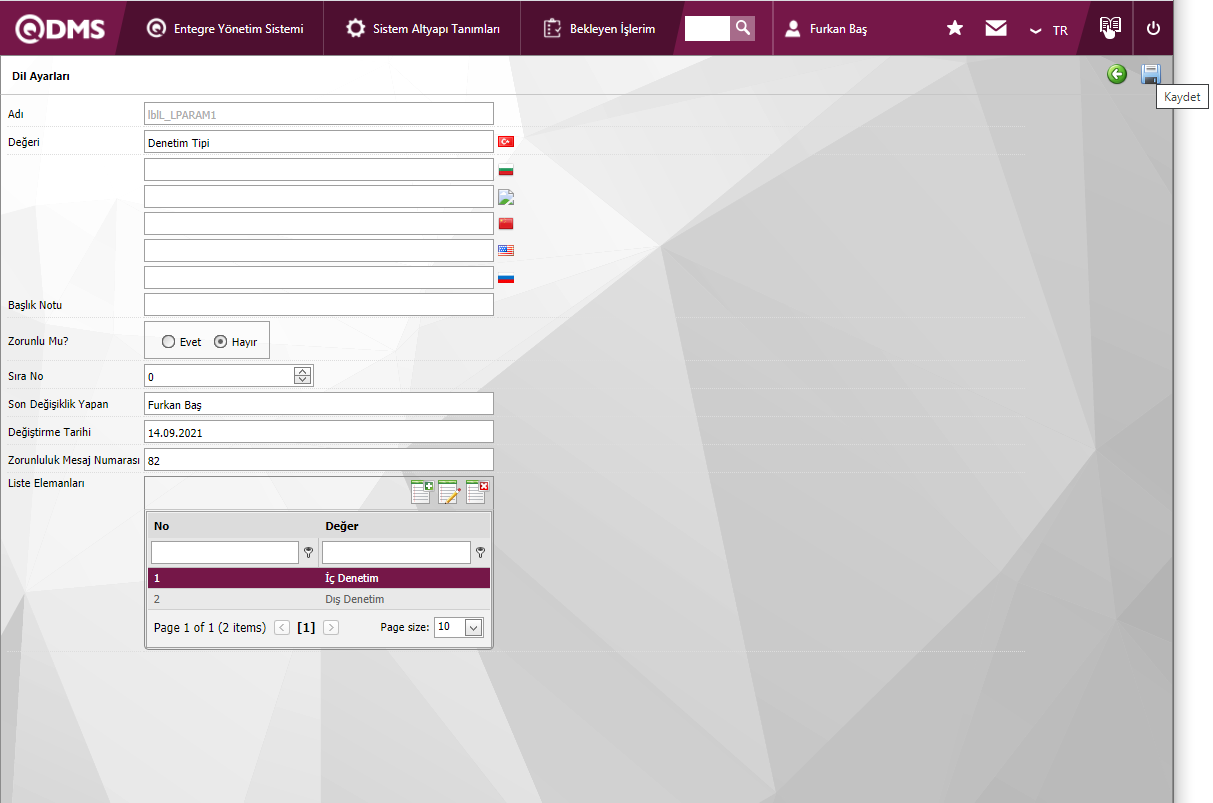Click the search magnifier button
The width and height of the screenshot is (1213, 803).
click(743, 28)
